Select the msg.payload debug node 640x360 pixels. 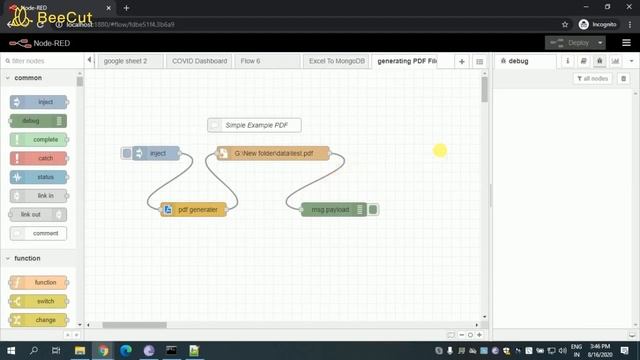coord(334,210)
